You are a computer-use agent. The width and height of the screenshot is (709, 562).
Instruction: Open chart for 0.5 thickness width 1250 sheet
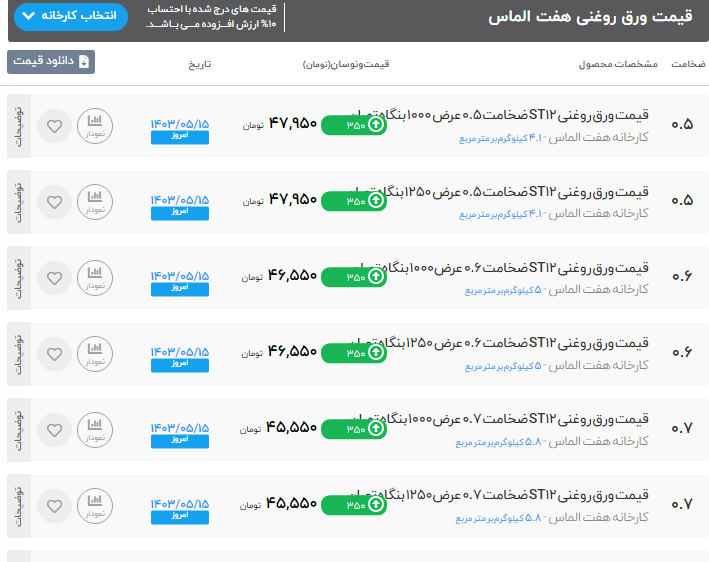pos(95,203)
